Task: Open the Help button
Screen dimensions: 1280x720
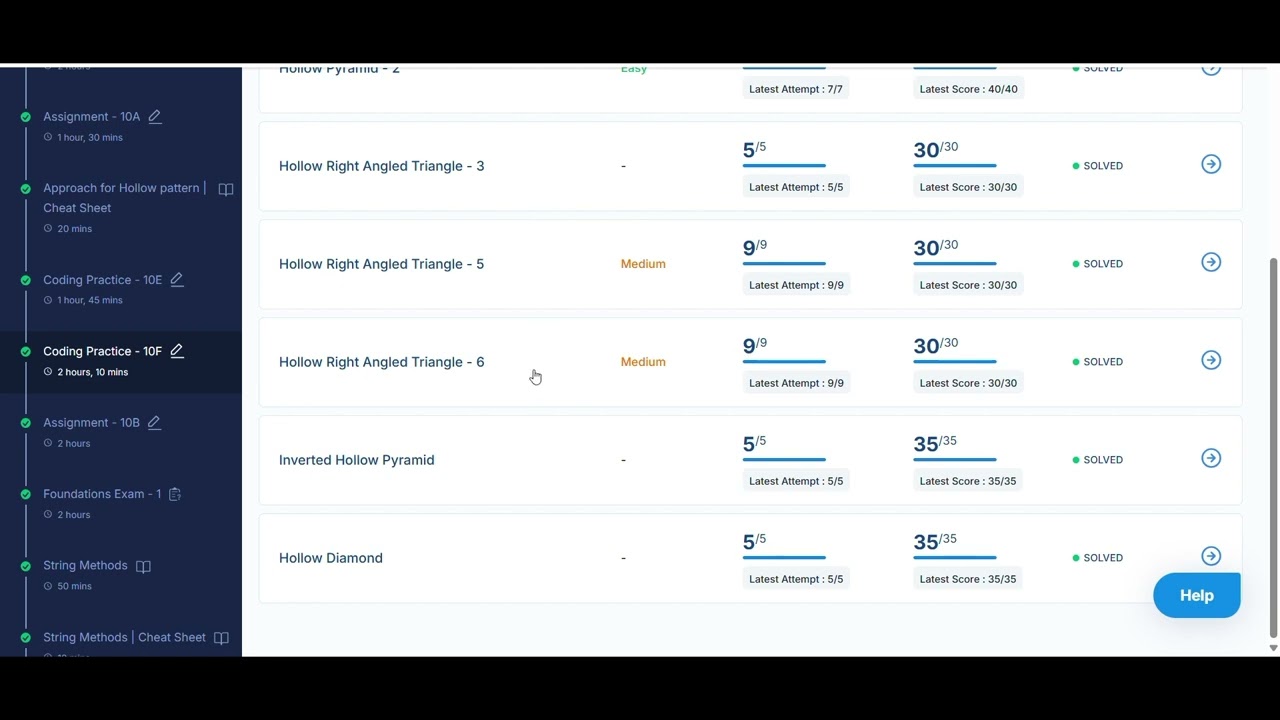Action: pyautogui.click(x=1196, y=595)
